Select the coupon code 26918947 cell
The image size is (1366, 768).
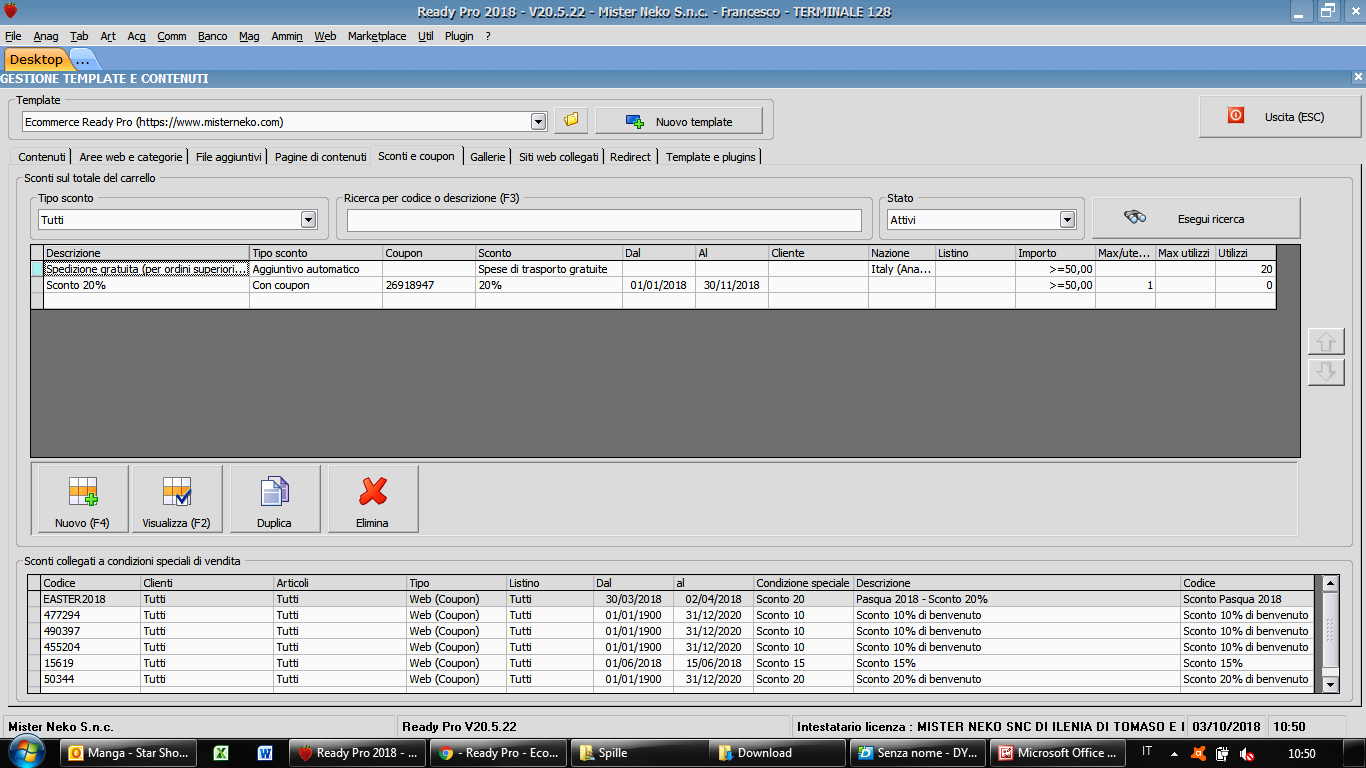pos(429,285)
